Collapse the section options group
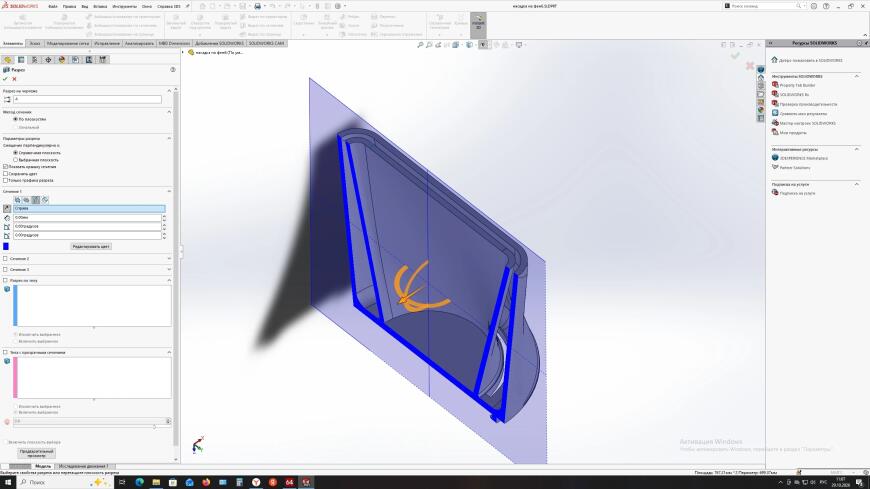Image resolution: width=870 pixels, height=489 pixels. [x=169, y=138]
